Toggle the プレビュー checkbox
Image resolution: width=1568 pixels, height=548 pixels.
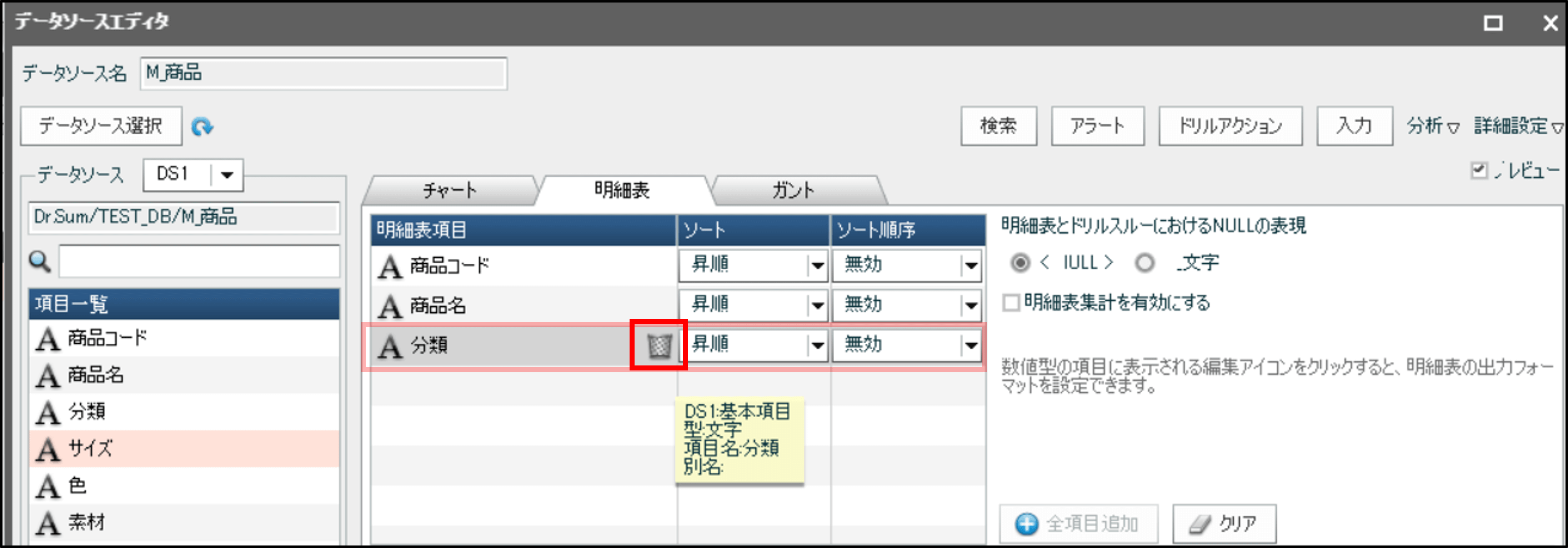tap(1478, 170)
